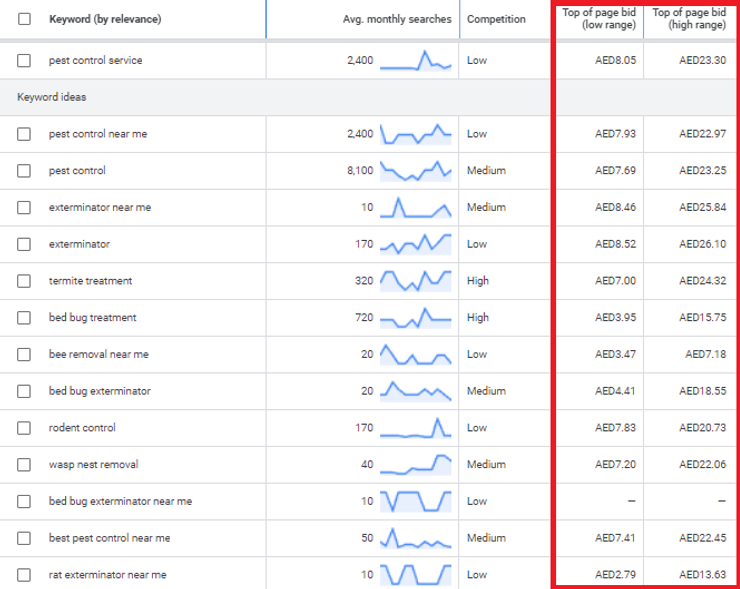Tick checkbox beside pest control keyword
Screen dimensions: 740x589
[x=24, y=171]
